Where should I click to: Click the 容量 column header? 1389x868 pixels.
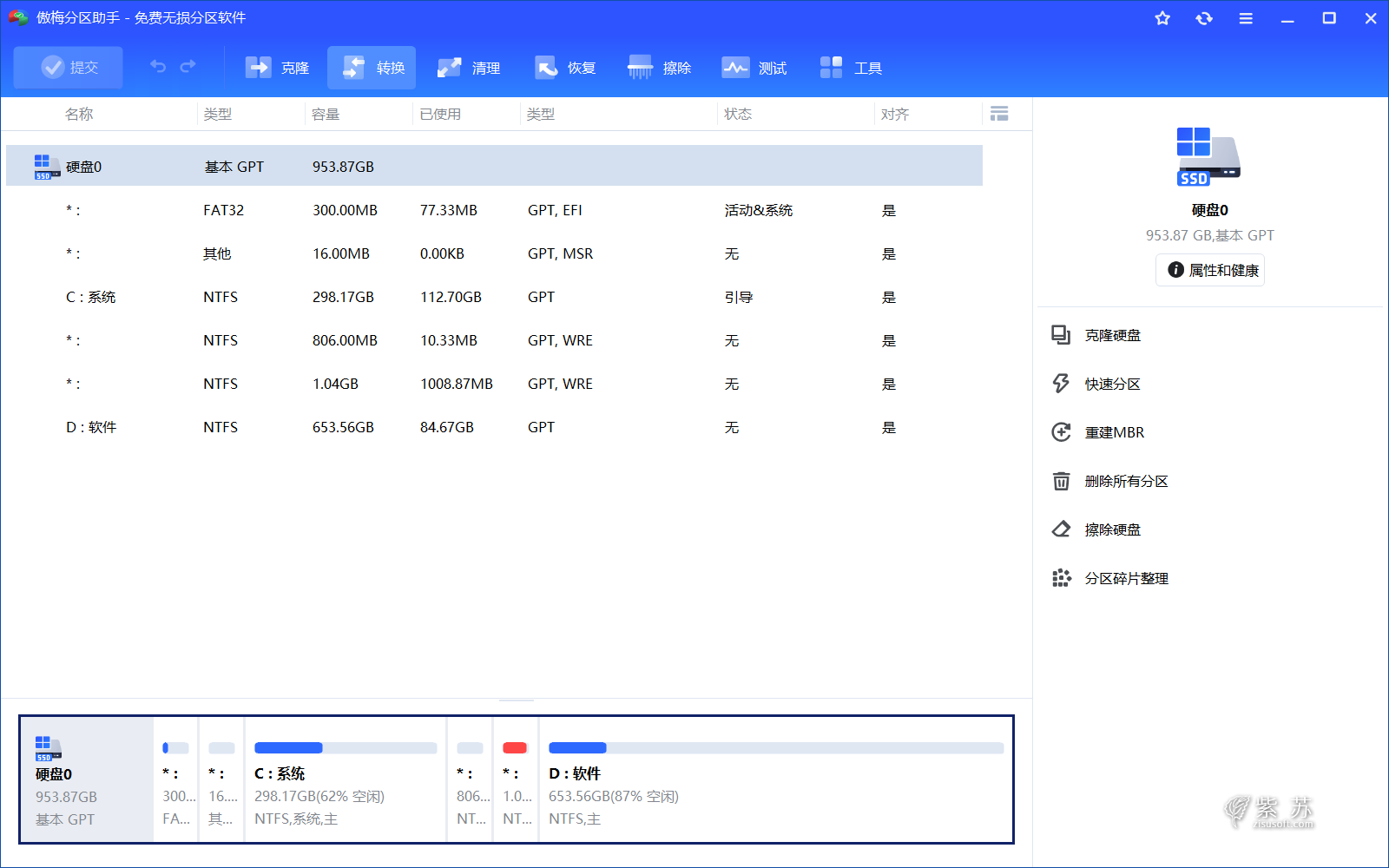326,114
